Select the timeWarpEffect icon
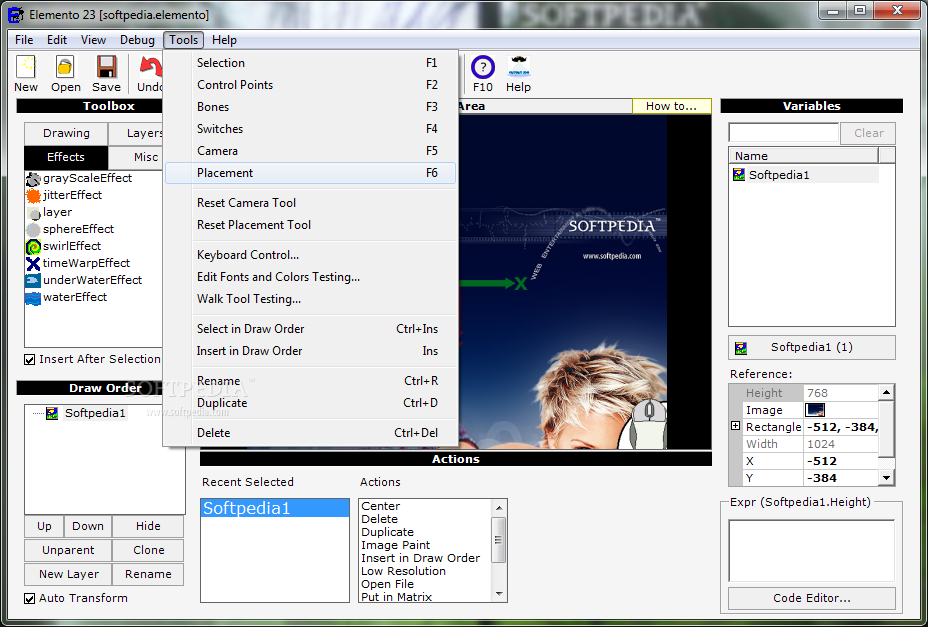This screenshot has width=928, height=627. point(33,263)
